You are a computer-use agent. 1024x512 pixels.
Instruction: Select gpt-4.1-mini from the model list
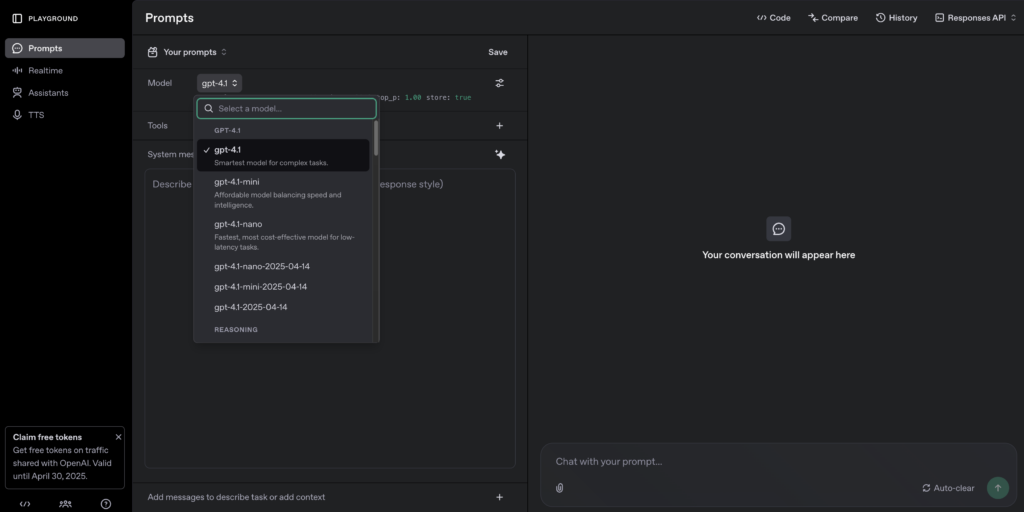(x=283, y=193)
